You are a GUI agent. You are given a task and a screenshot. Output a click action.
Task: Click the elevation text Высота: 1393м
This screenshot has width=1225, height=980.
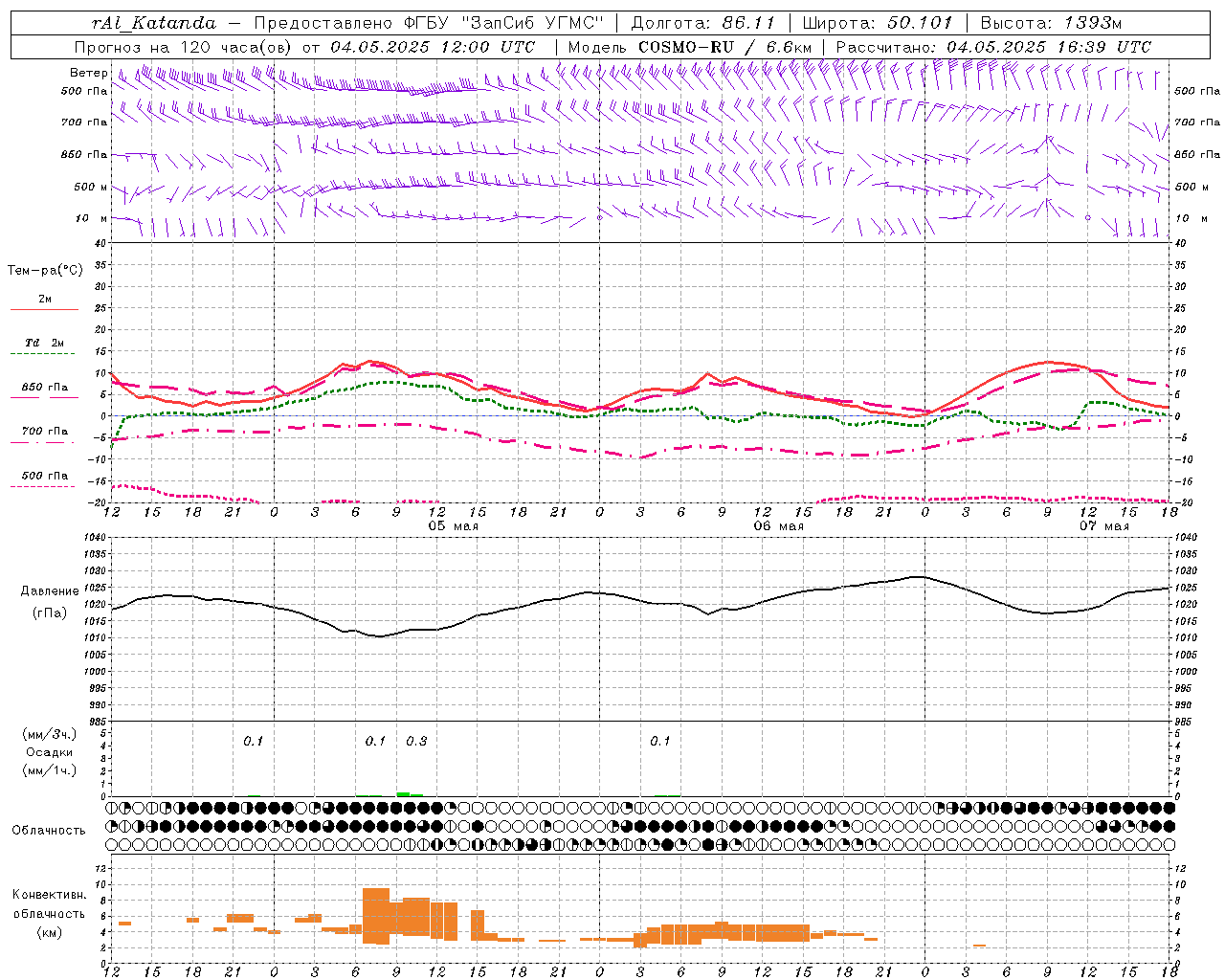1051,23
